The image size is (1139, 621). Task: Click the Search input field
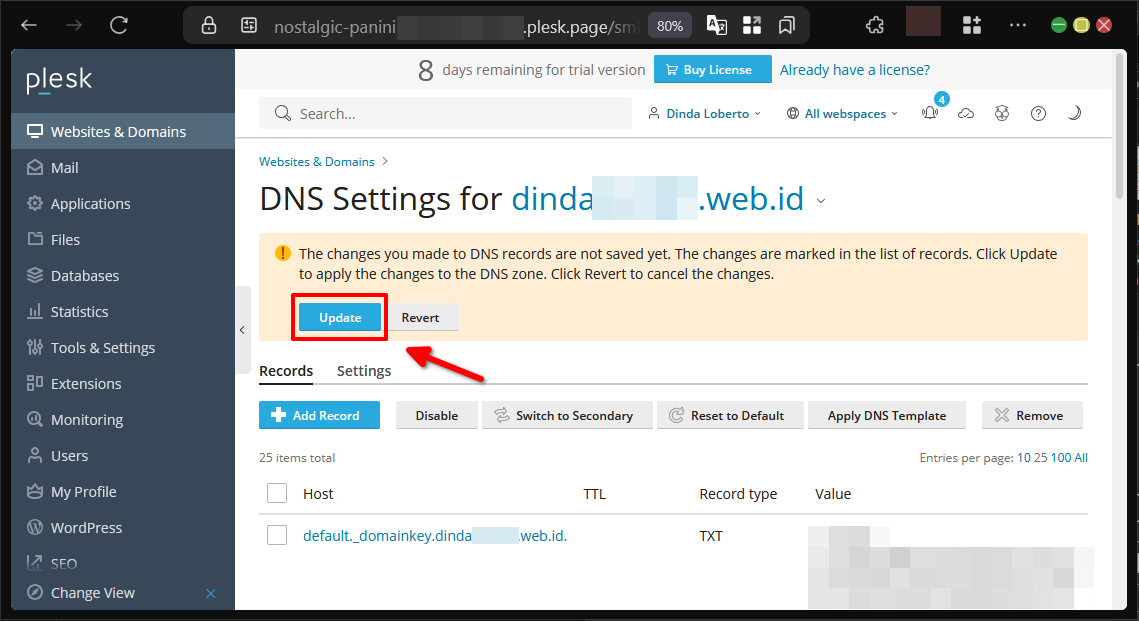coord(446,114)
